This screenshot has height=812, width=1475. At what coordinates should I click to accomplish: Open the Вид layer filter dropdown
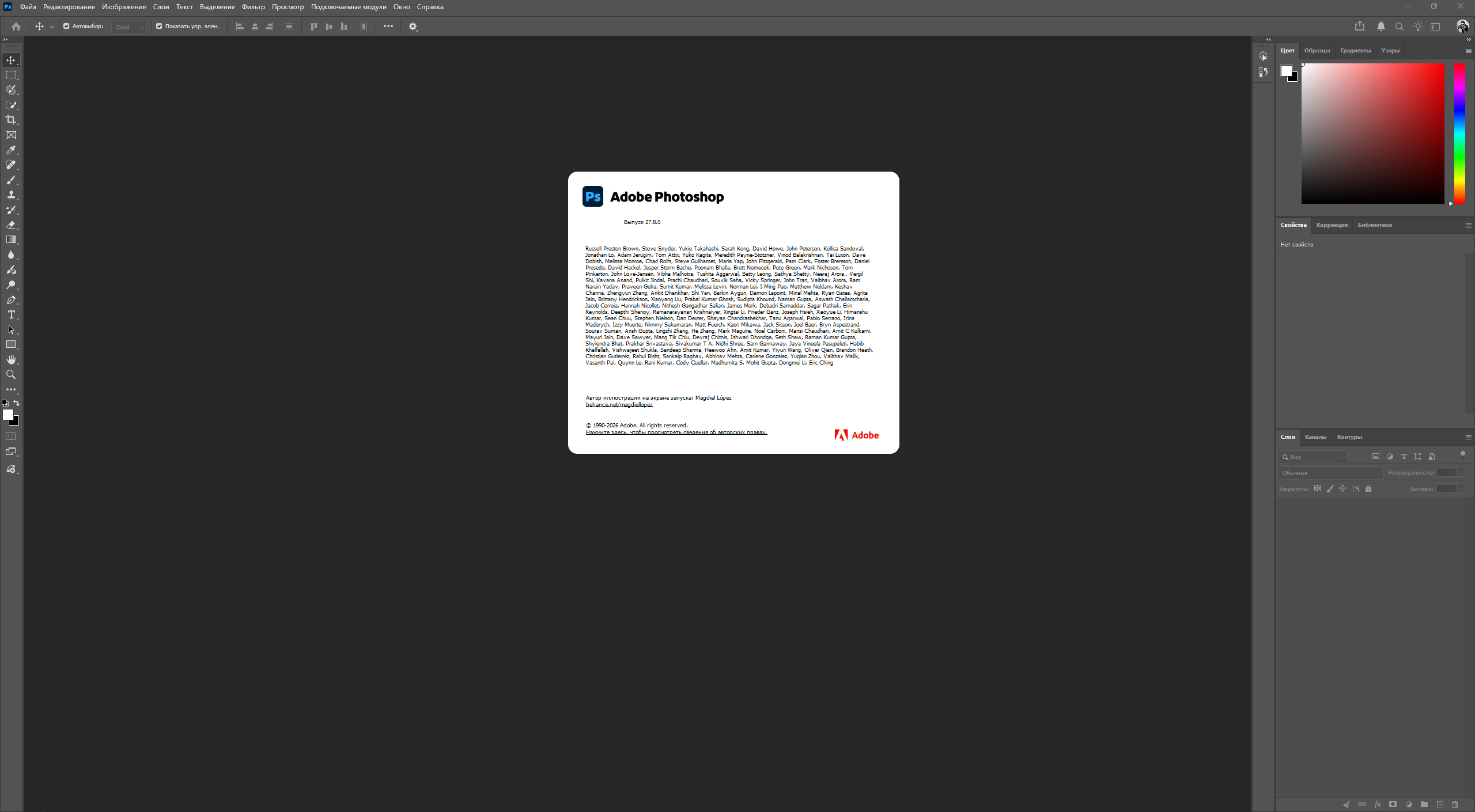coord(1313,457)
